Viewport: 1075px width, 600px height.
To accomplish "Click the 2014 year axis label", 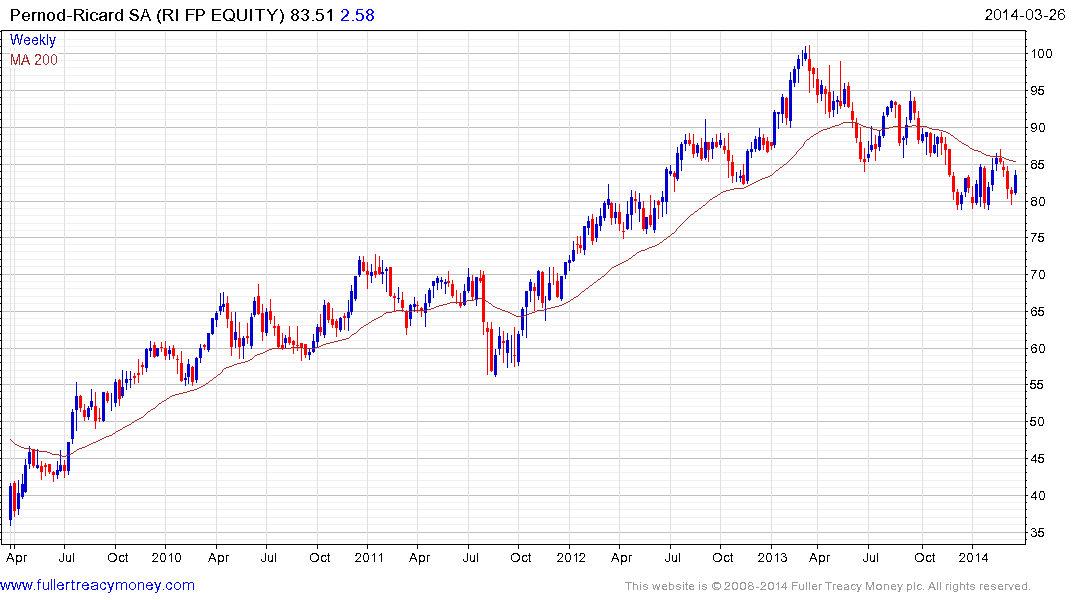I will [974, 557].
